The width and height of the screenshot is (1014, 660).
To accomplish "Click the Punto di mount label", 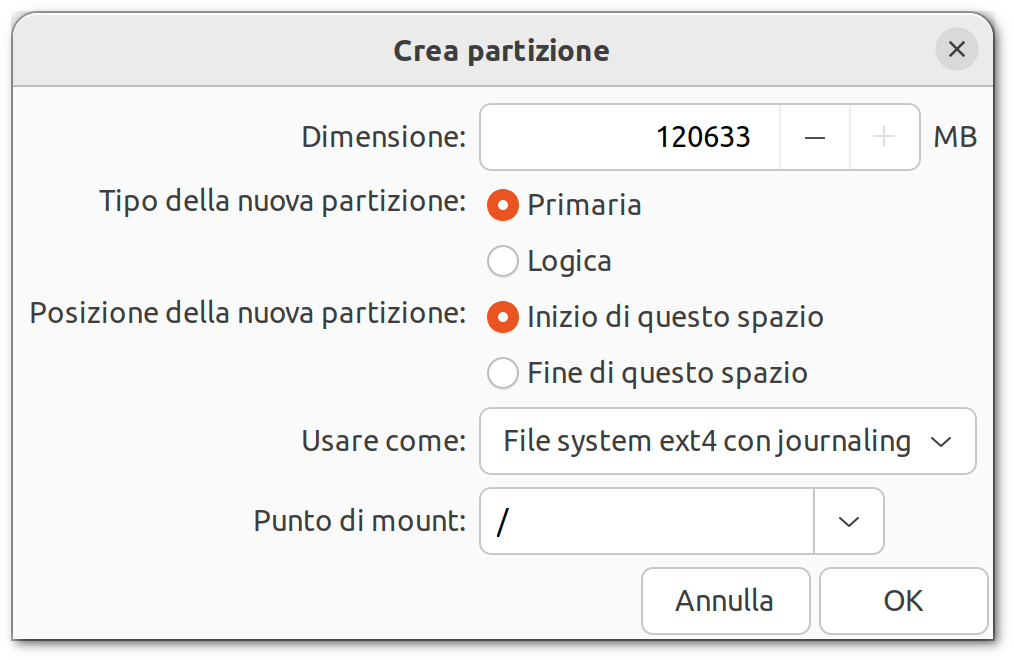I will pyautogui.click(x=360, y=521).
